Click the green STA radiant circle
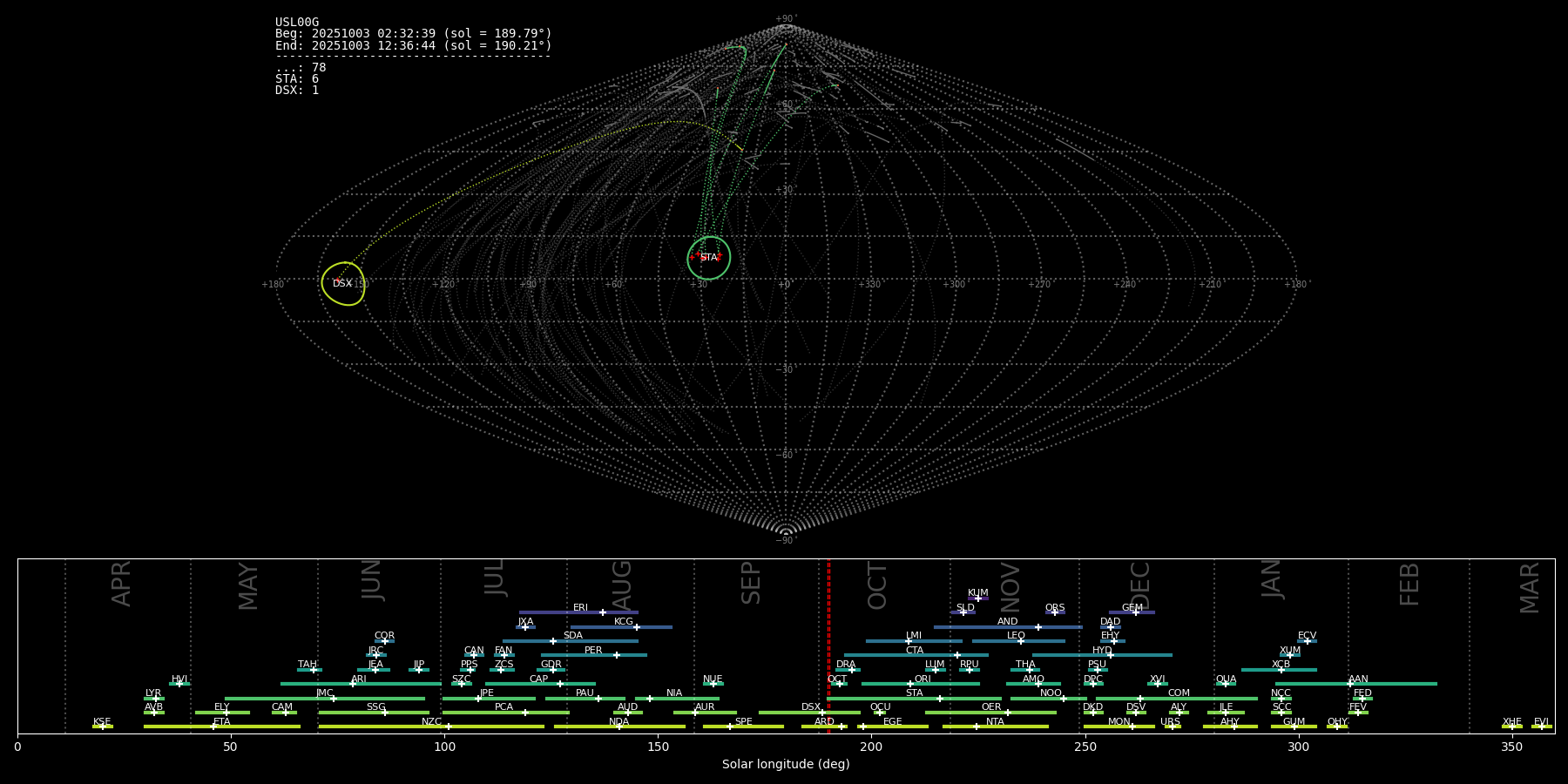The height and width of the screenshot is (784, 1568). click(x=709, y=258)
